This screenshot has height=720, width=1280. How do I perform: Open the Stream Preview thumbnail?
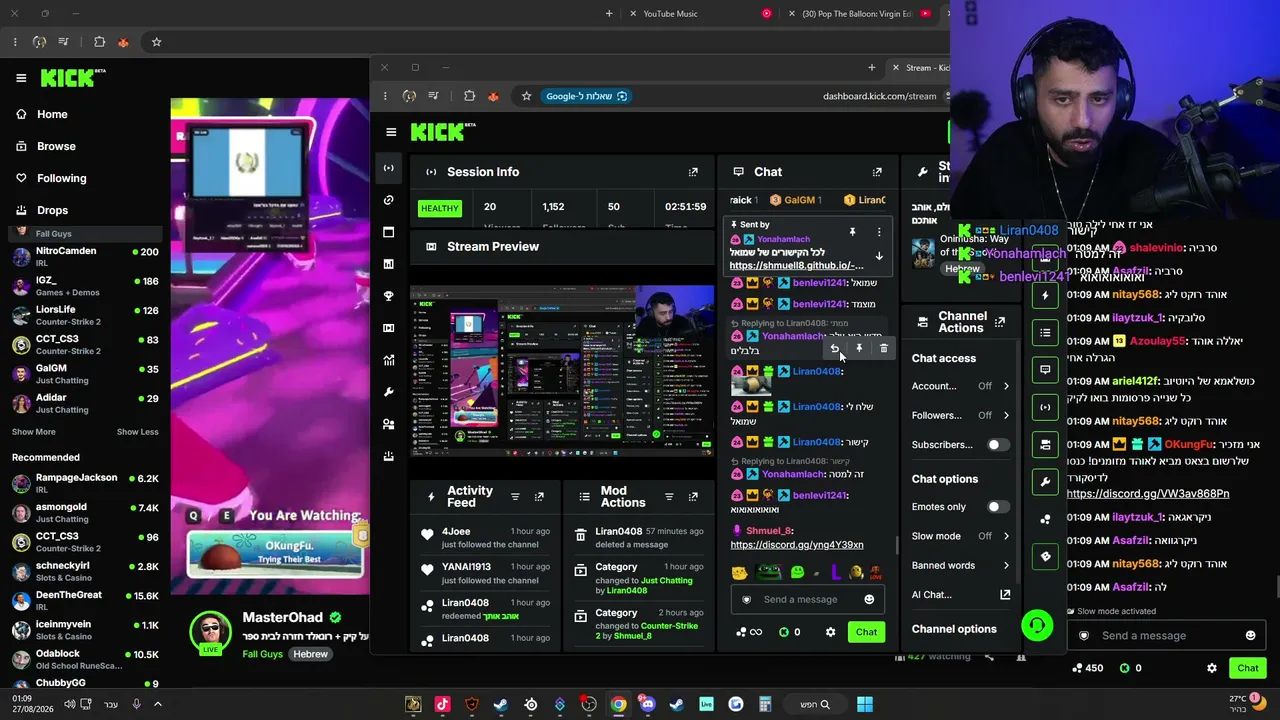pyautogui.click(x=563, y=369)
